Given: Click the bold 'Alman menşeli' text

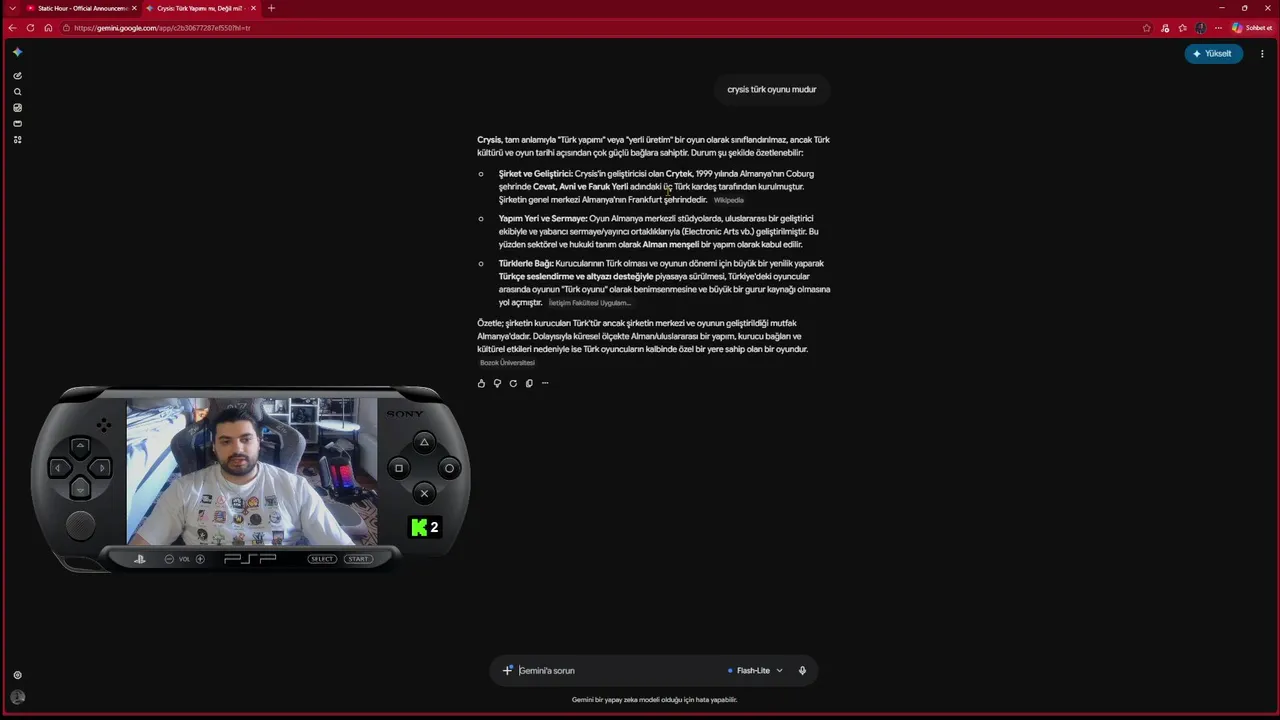Looking at the screenshot, I should point(671,245).
